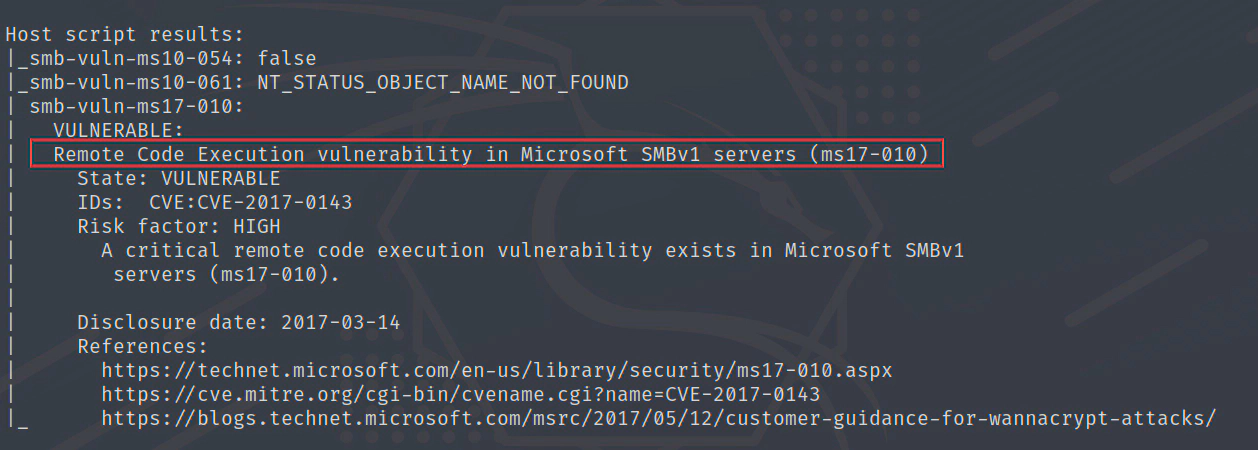The width and height of the screenshot is (1258, 450).
Task: Click 'SMBv1' at the description line's end
Action: pyautogui.click(x=936, y=251)
